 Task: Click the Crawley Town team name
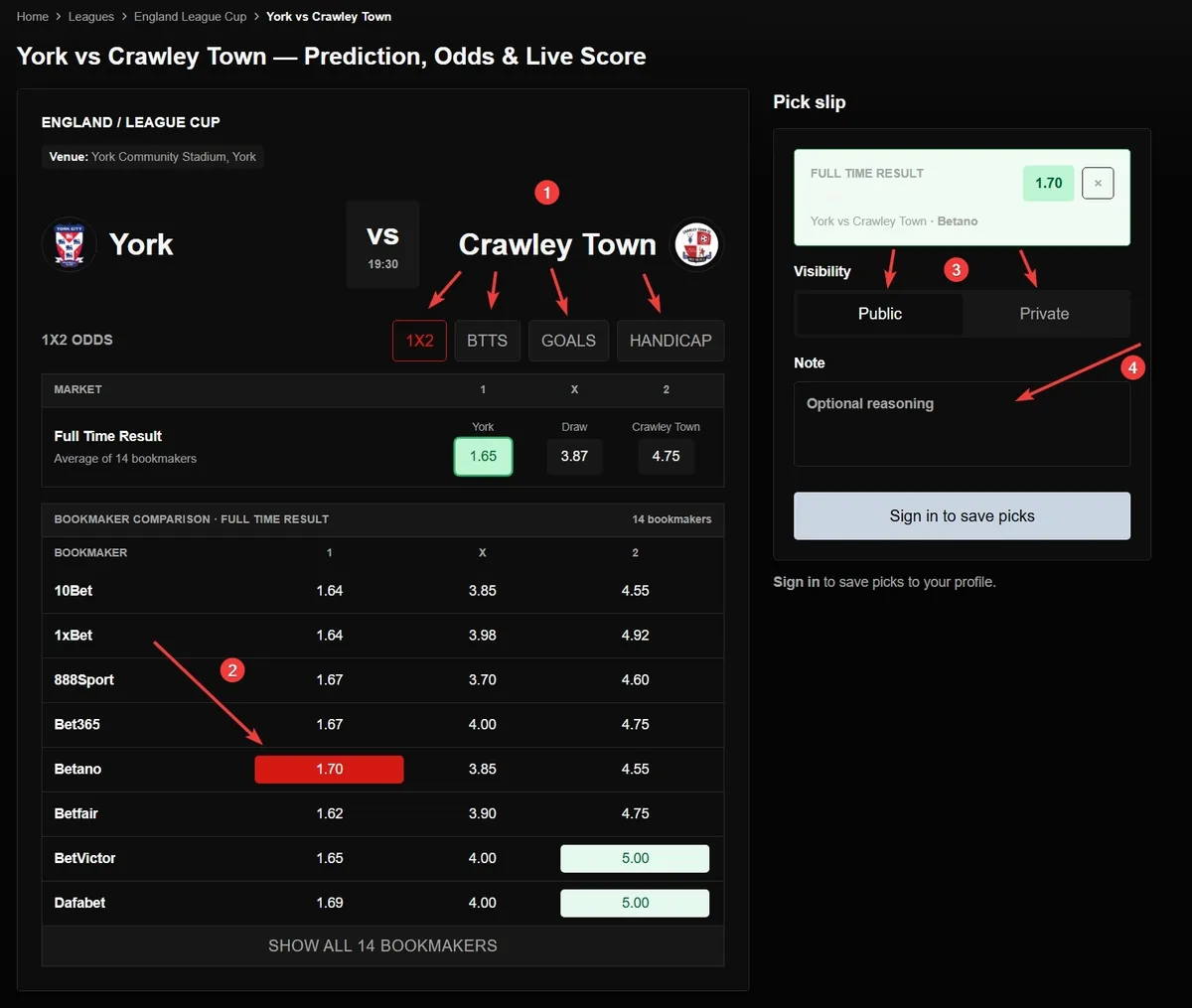(x=557, y=244)
